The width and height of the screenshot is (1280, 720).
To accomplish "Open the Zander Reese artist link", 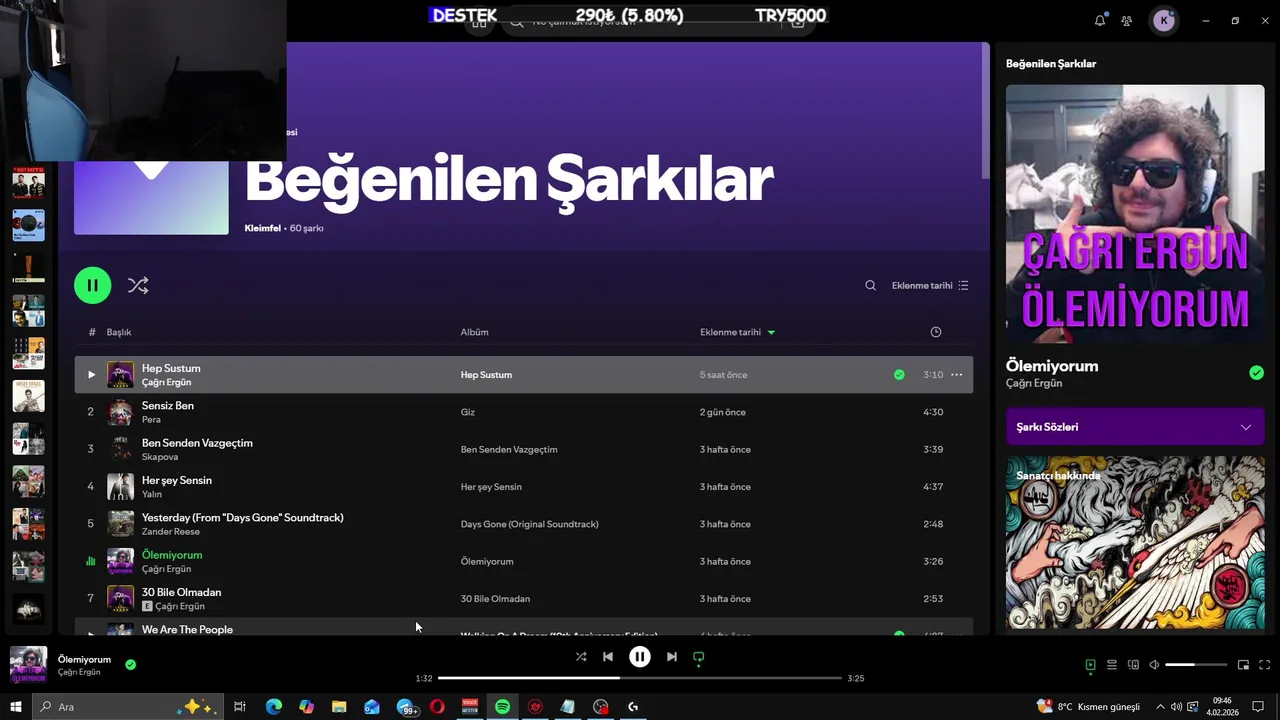I will click(x=171, y=532).
